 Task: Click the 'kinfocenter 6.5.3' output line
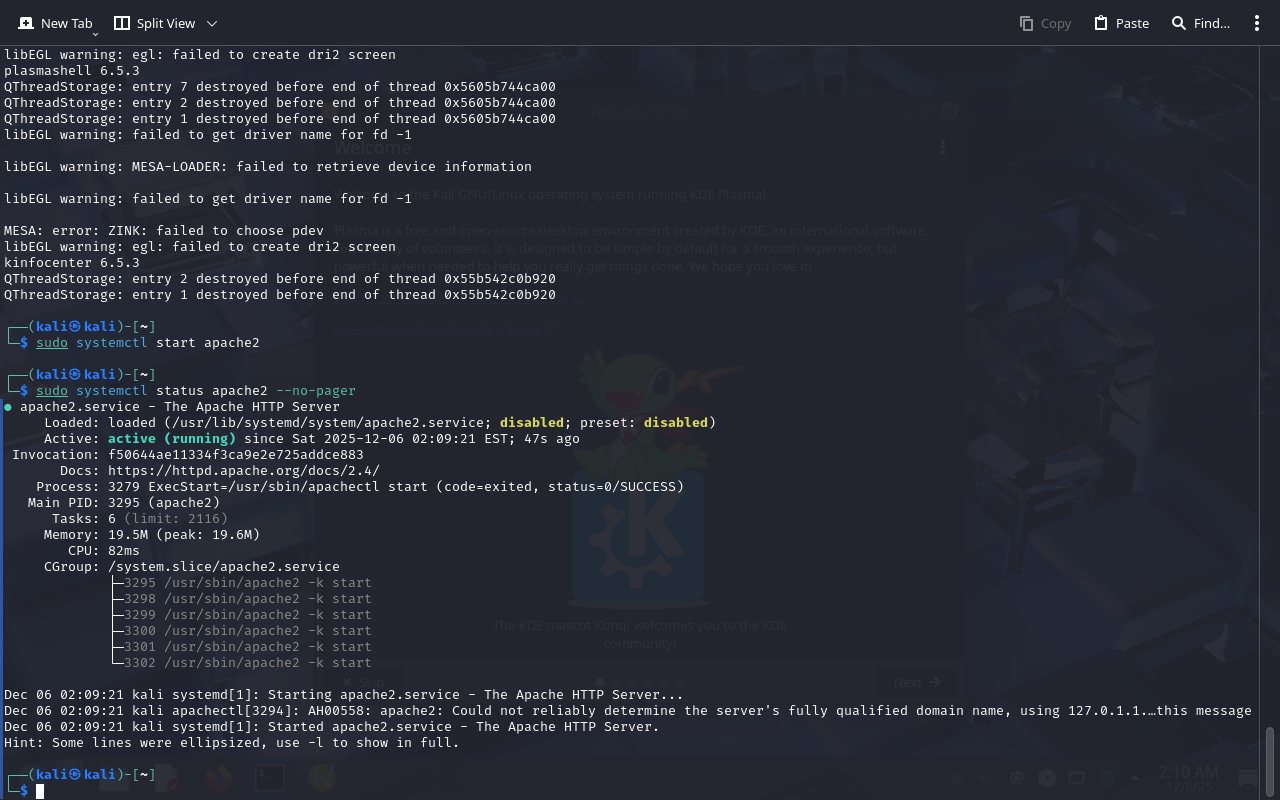point(72,263)
